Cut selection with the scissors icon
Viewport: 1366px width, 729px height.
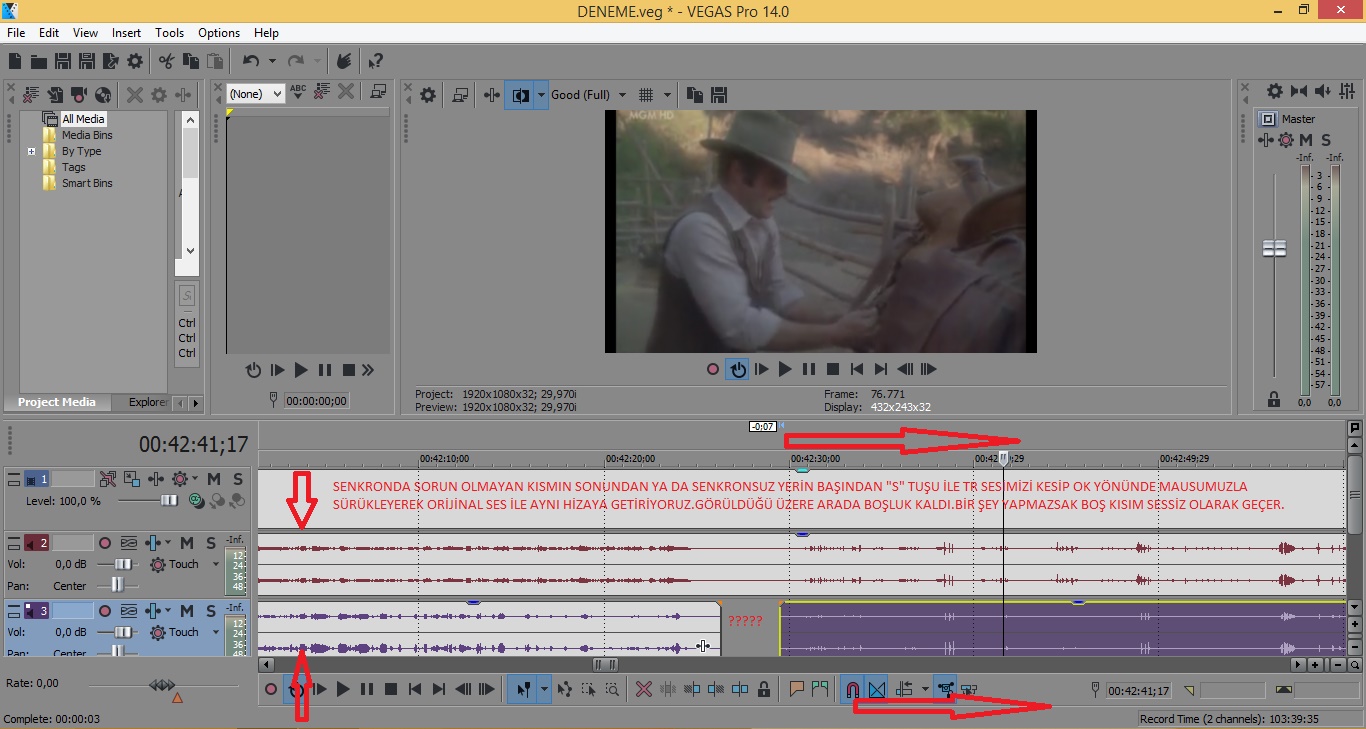(166, 61)
